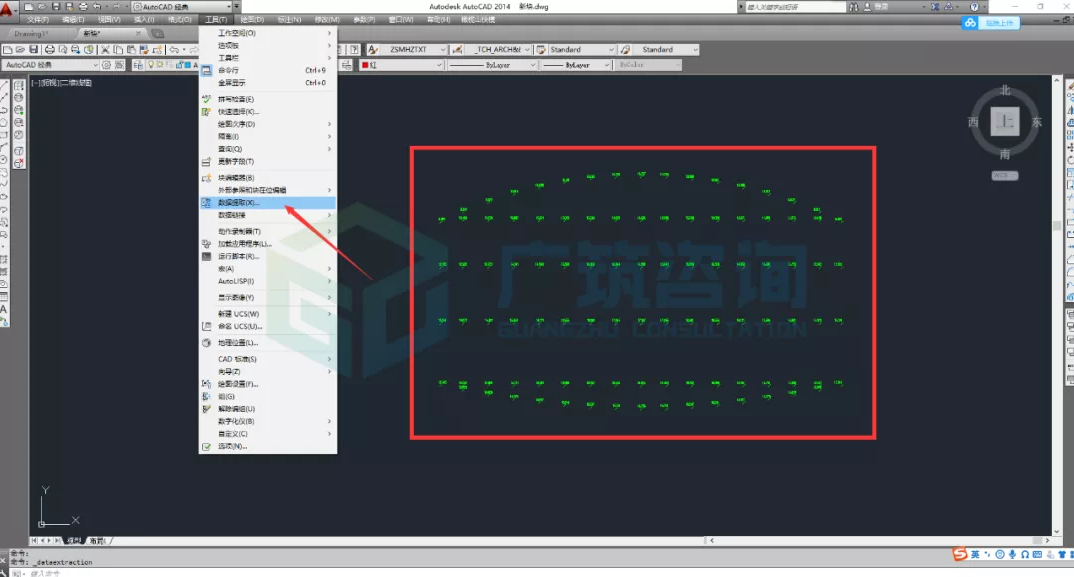This screenshot has height=577, width=1074.
Task: Choose 命名 UCS(U)... from menu
Action: coord(268,326)
